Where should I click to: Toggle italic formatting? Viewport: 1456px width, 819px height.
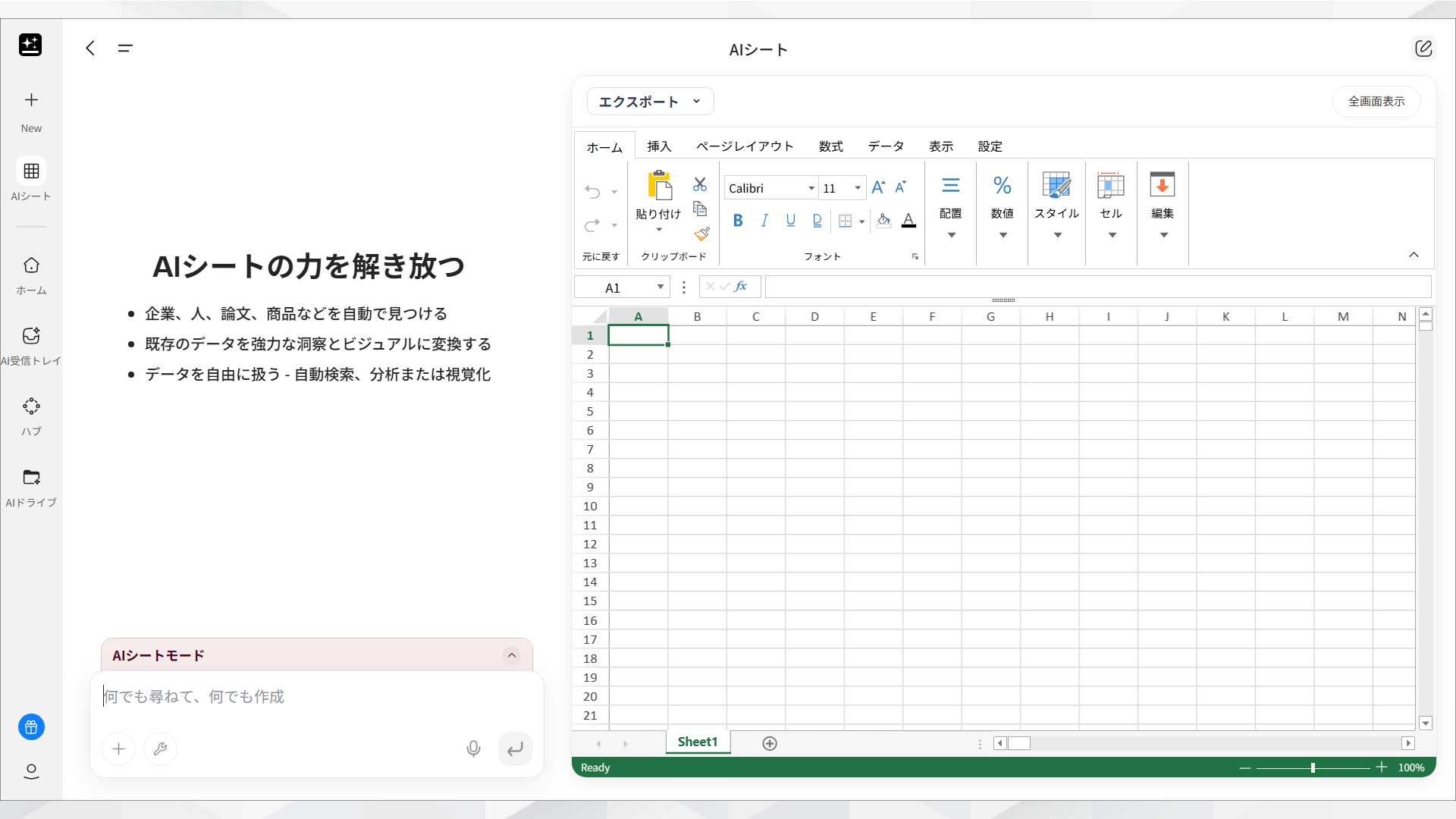point(764,221)
